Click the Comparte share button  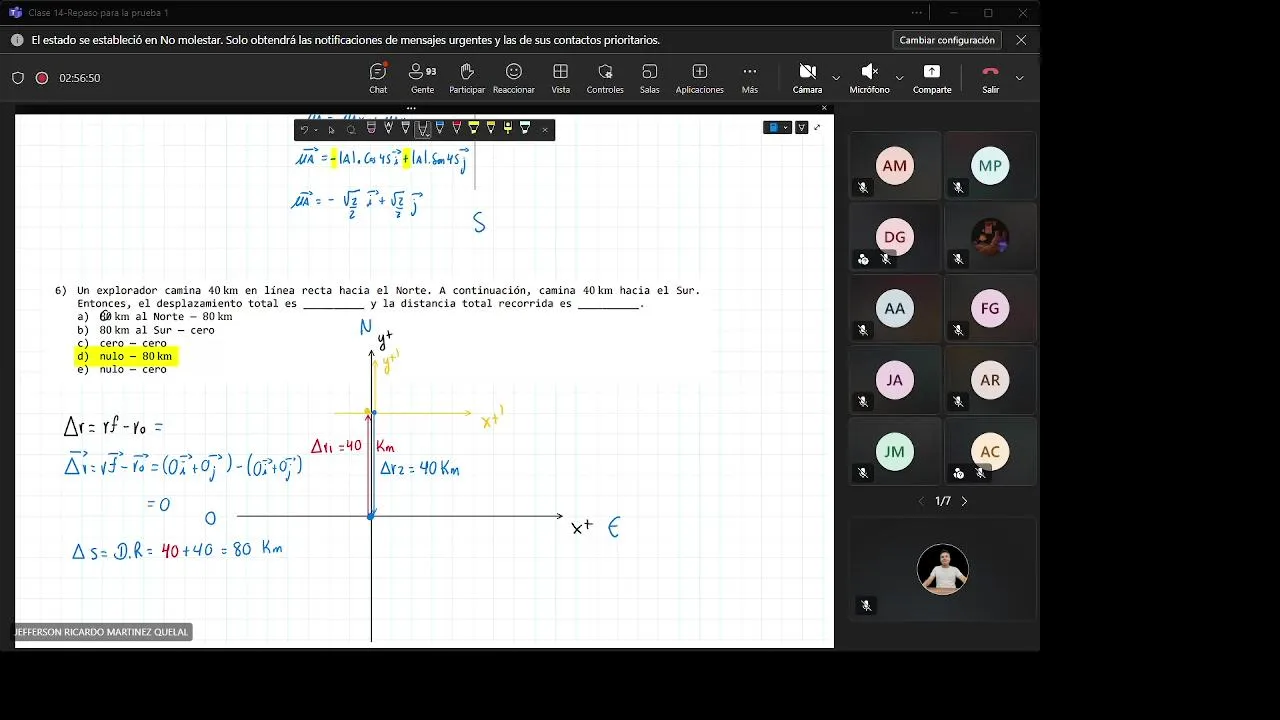pyautogui.click(x=932, y=78)
